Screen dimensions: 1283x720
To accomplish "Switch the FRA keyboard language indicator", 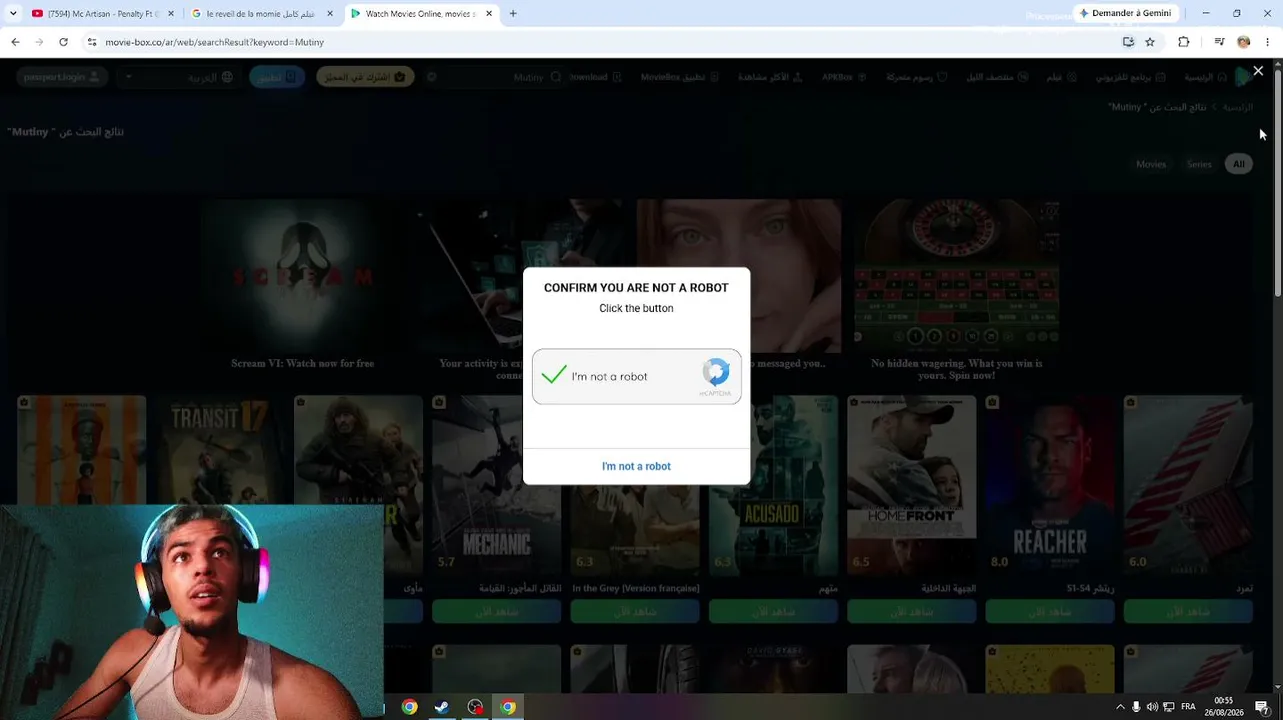I will 1188,707.
